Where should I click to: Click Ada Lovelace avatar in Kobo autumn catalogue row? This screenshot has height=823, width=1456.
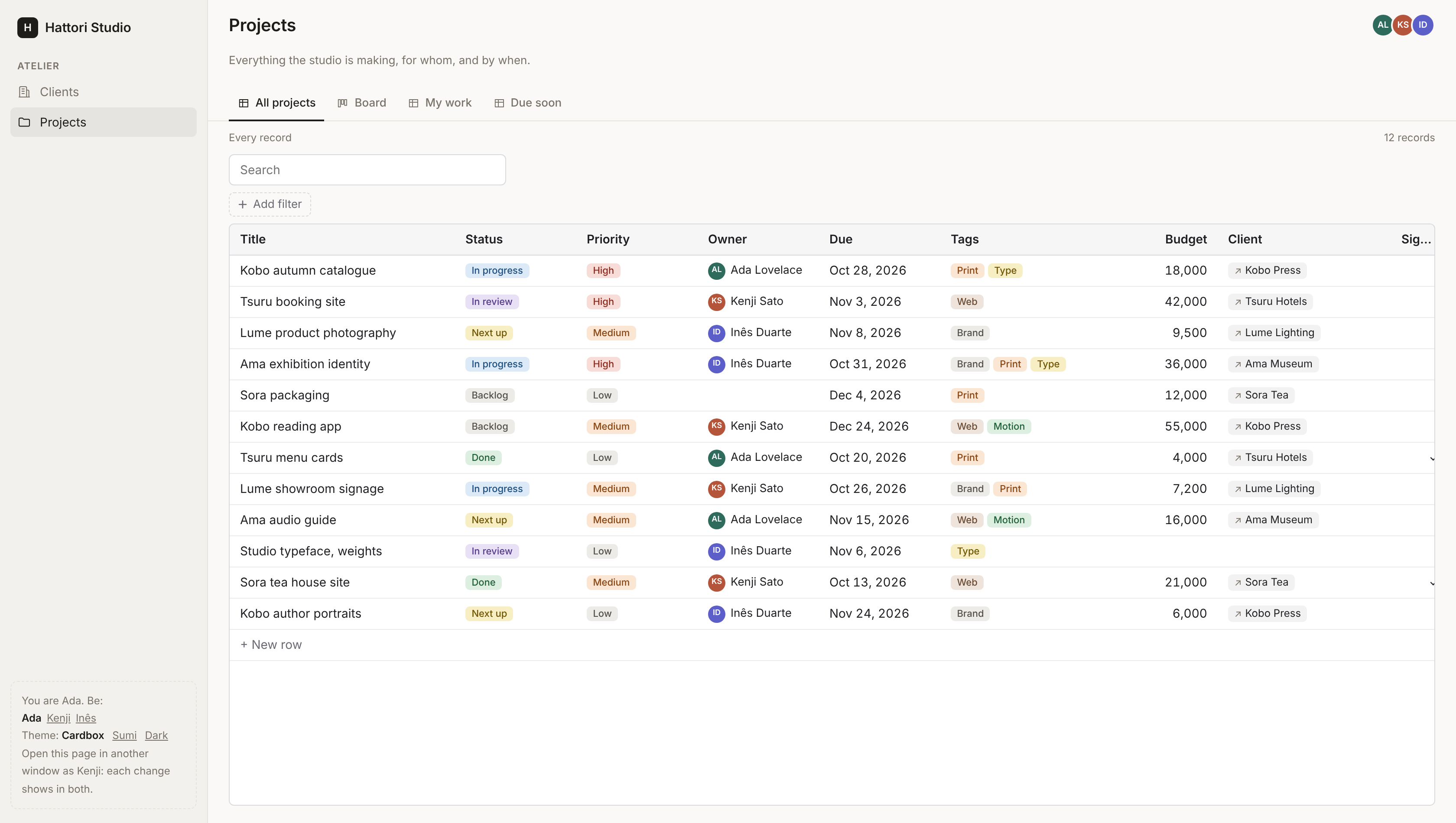tap(716, 270)
